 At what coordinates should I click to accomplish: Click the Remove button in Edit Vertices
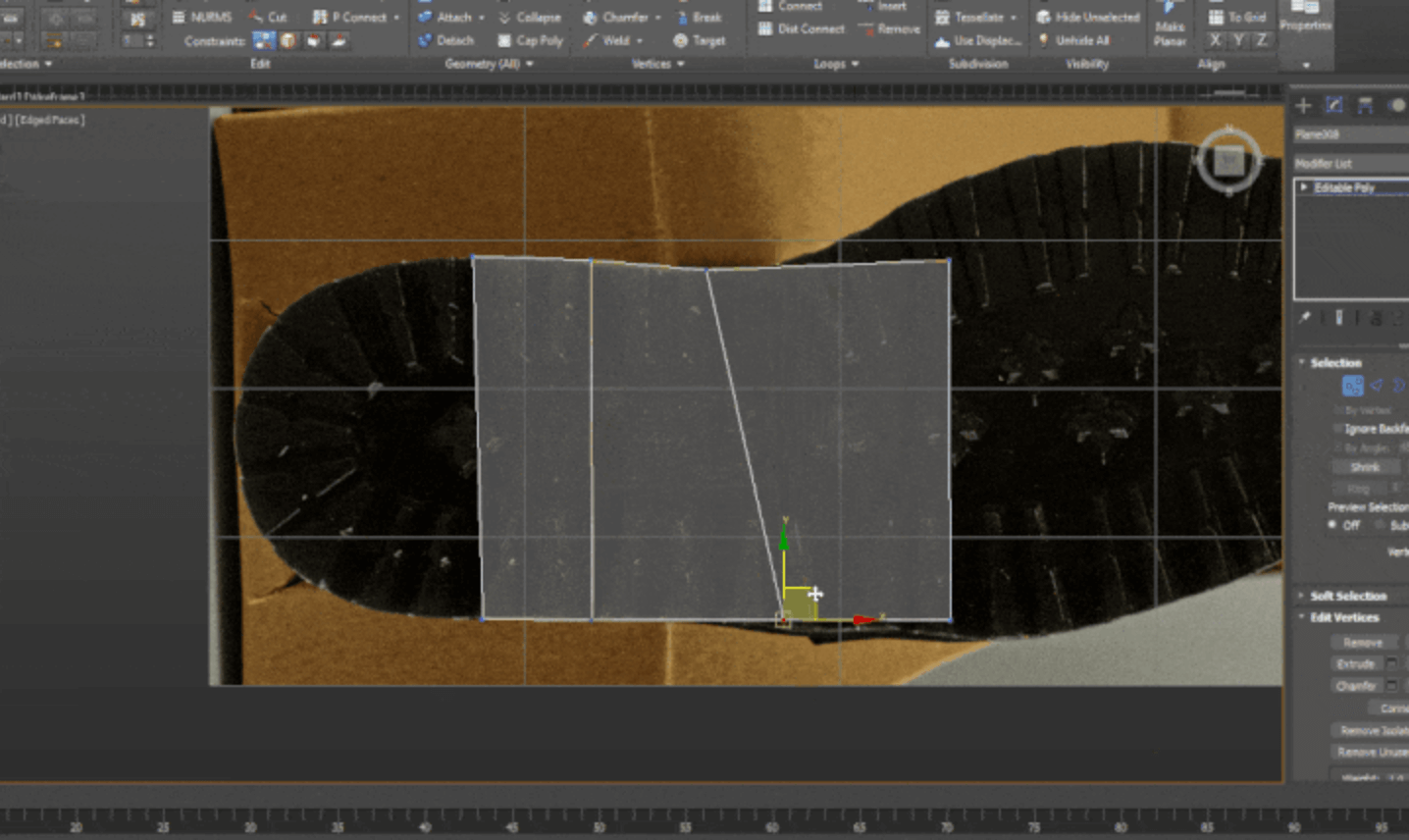click(x=1362, y=643)
